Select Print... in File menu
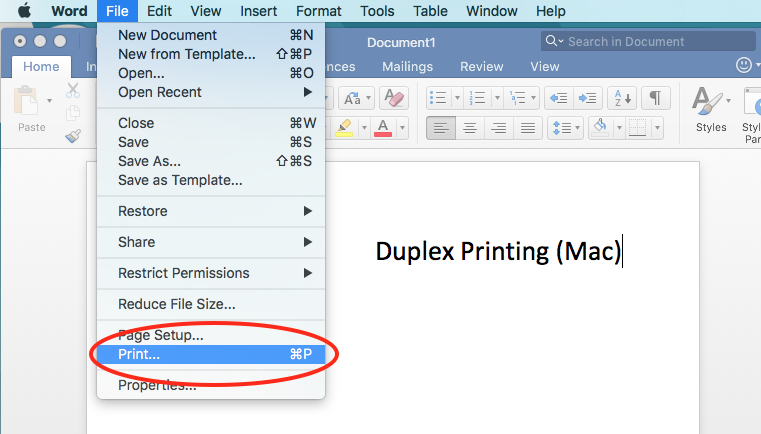Viewport: 761px width, 434px height. coord(211,354)
